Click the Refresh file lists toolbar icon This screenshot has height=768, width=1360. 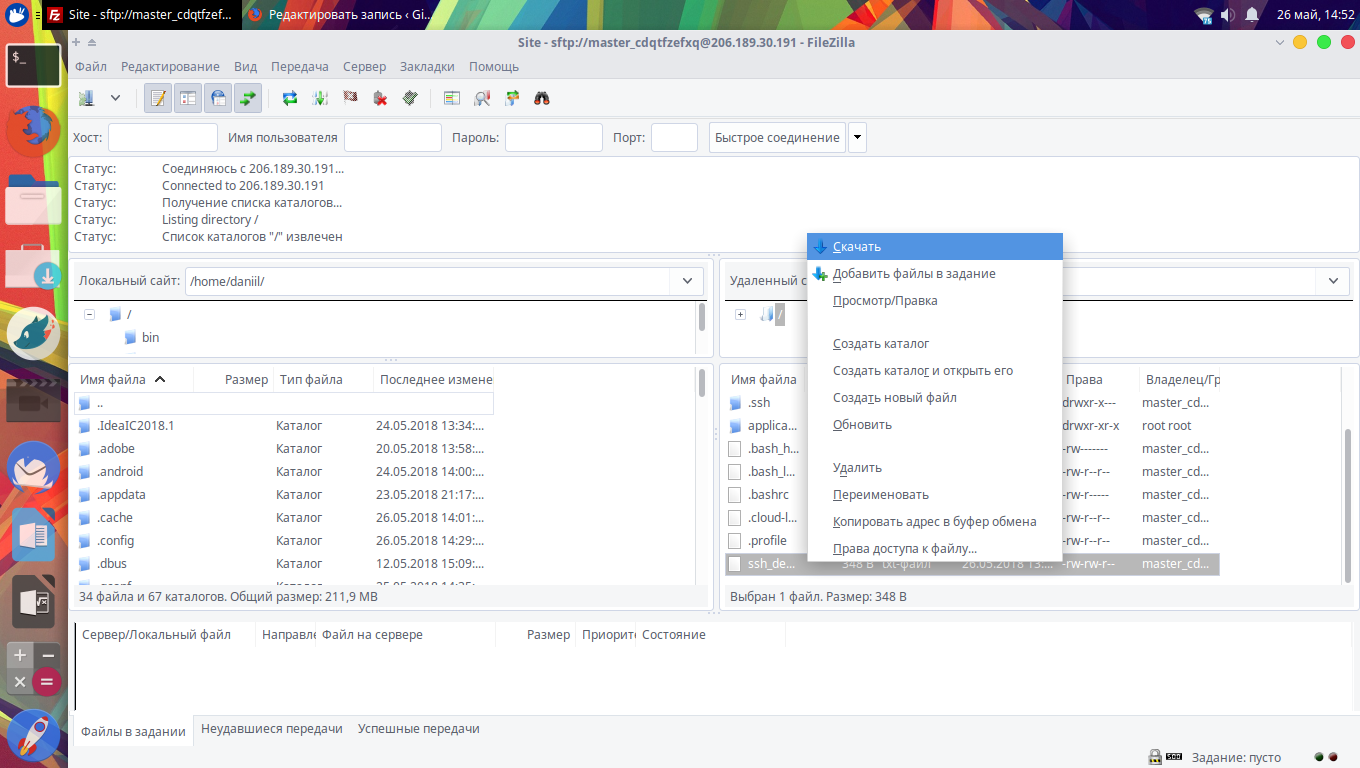[290, 98]
